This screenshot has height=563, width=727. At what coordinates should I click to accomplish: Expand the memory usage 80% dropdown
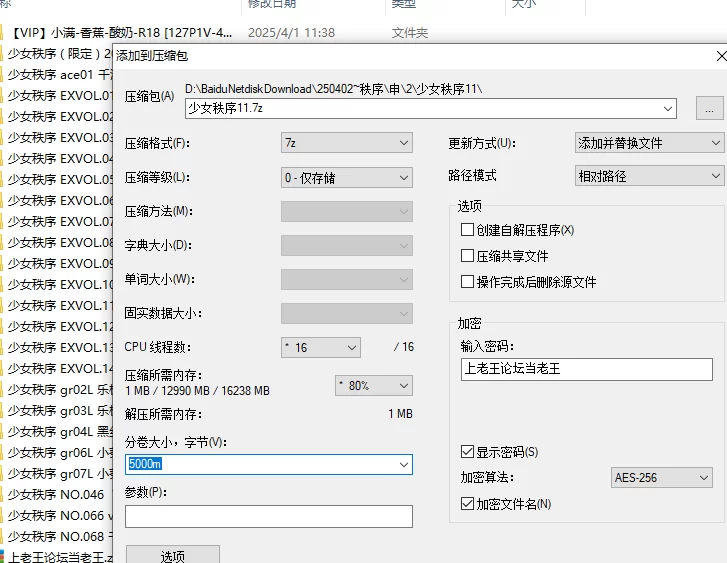374,385
